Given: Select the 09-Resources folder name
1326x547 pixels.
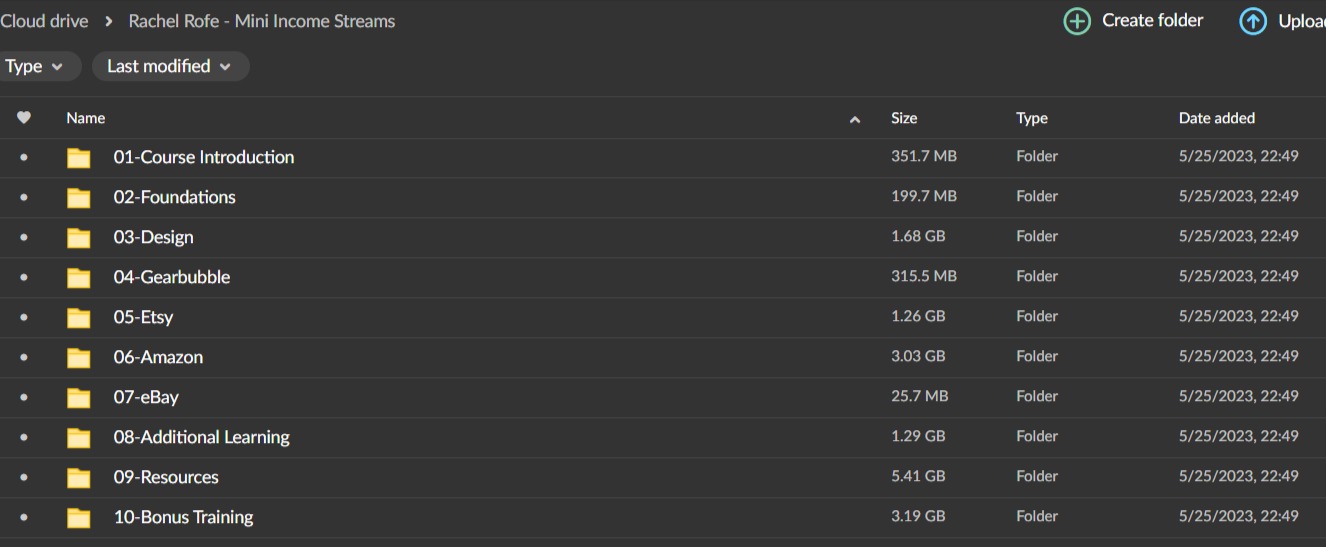Looking at the screenshot, I should (166, 477).
